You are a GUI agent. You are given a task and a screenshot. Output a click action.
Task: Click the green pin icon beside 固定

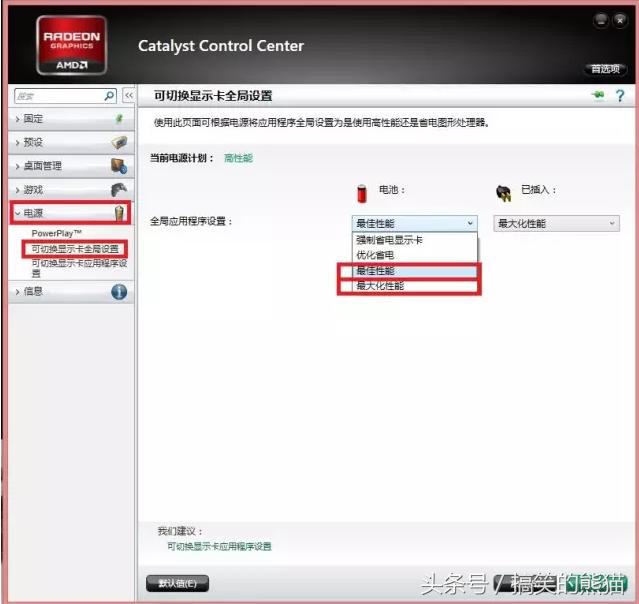(x=119, y=119)
